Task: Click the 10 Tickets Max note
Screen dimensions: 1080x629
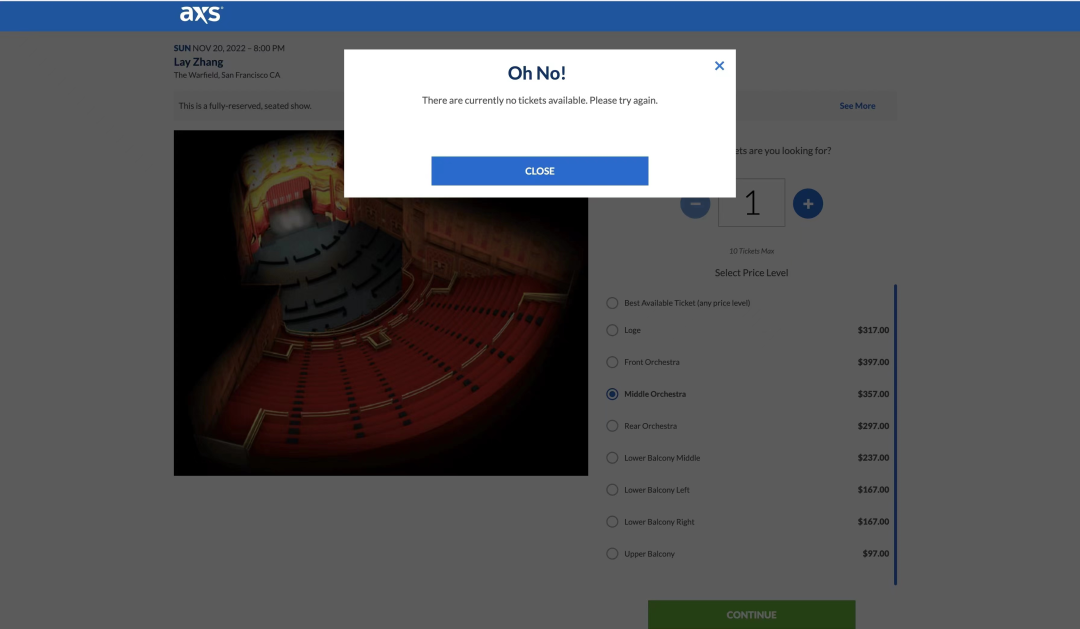Action: pos(751,251)
